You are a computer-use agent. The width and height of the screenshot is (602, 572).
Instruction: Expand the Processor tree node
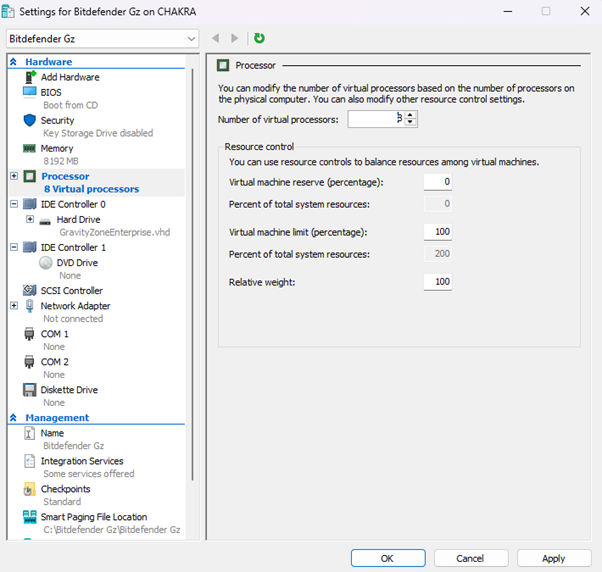[14, 176]
